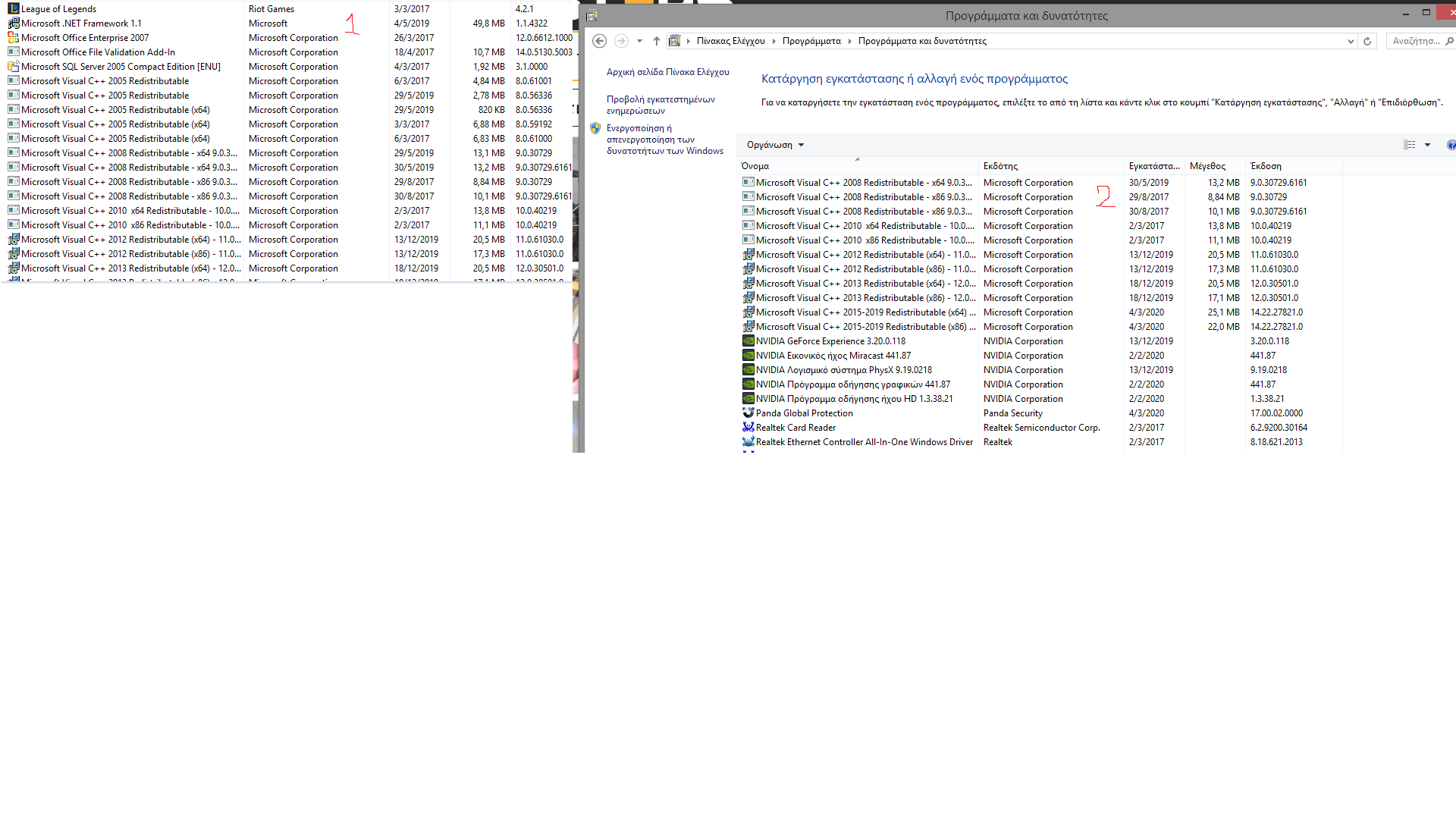Expand the view options dropdown arrow
The height and width of the screenshot is (819, 1456).
(1427, 145)
